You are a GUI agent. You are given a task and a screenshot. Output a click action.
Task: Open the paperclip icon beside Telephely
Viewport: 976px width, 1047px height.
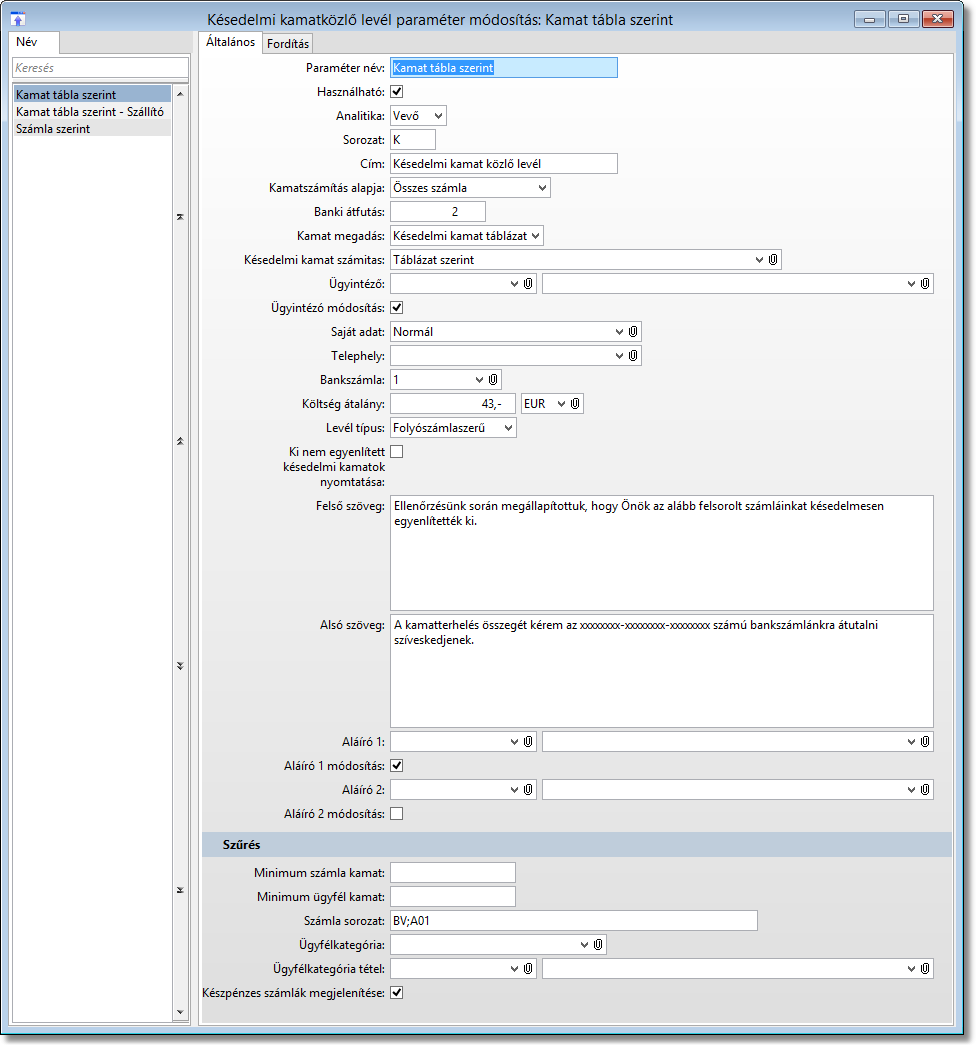(x=633, y=356)
